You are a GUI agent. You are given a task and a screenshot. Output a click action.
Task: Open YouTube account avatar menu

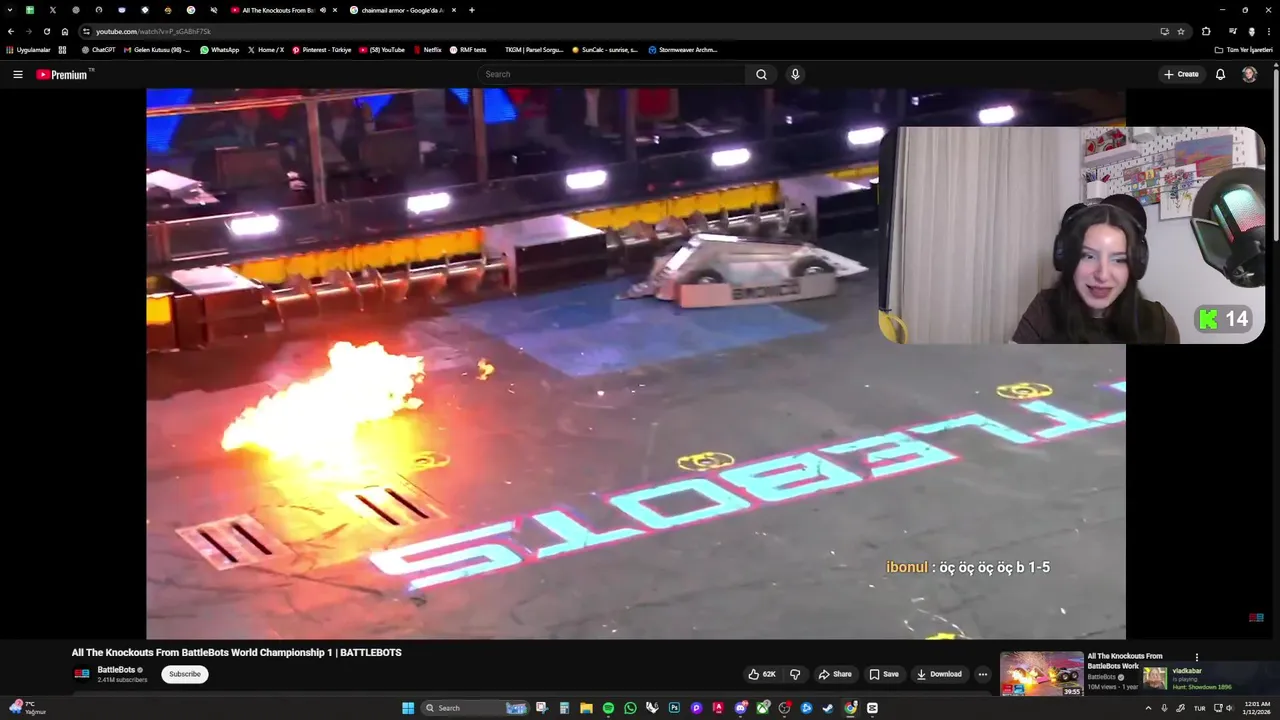point(1249,74)
